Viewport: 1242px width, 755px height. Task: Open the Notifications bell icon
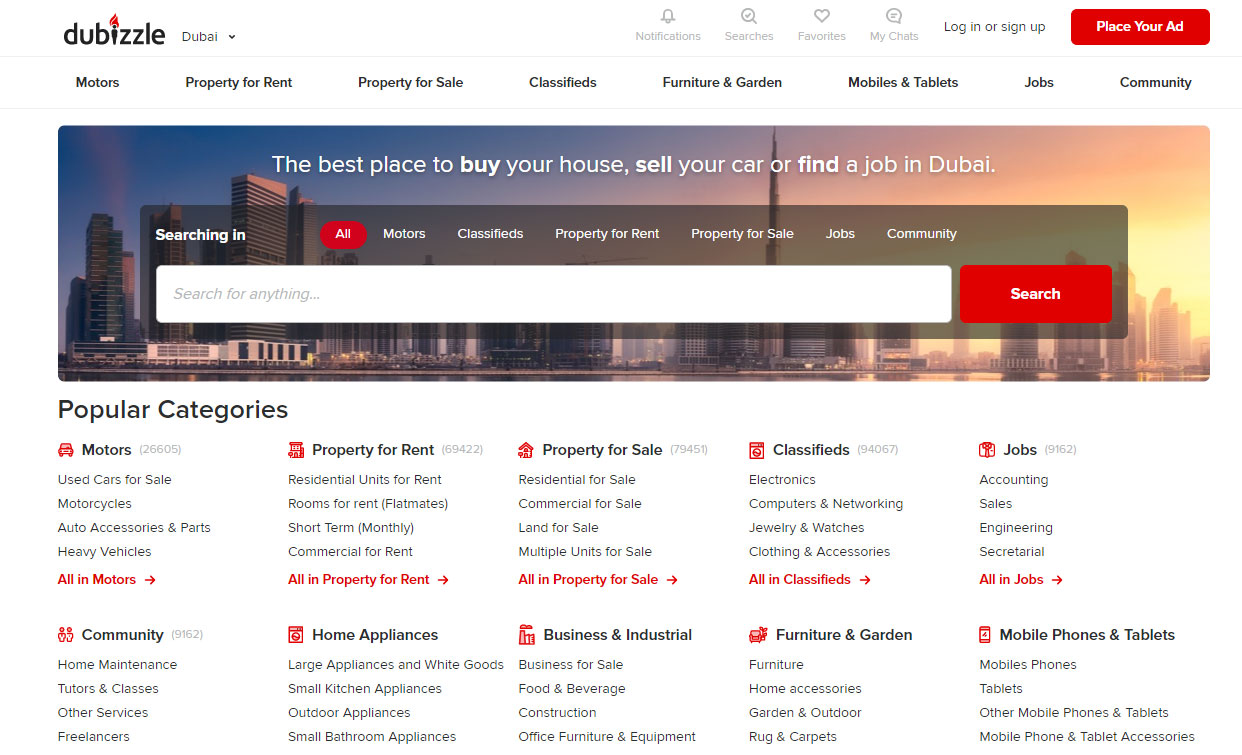[668, 17]
